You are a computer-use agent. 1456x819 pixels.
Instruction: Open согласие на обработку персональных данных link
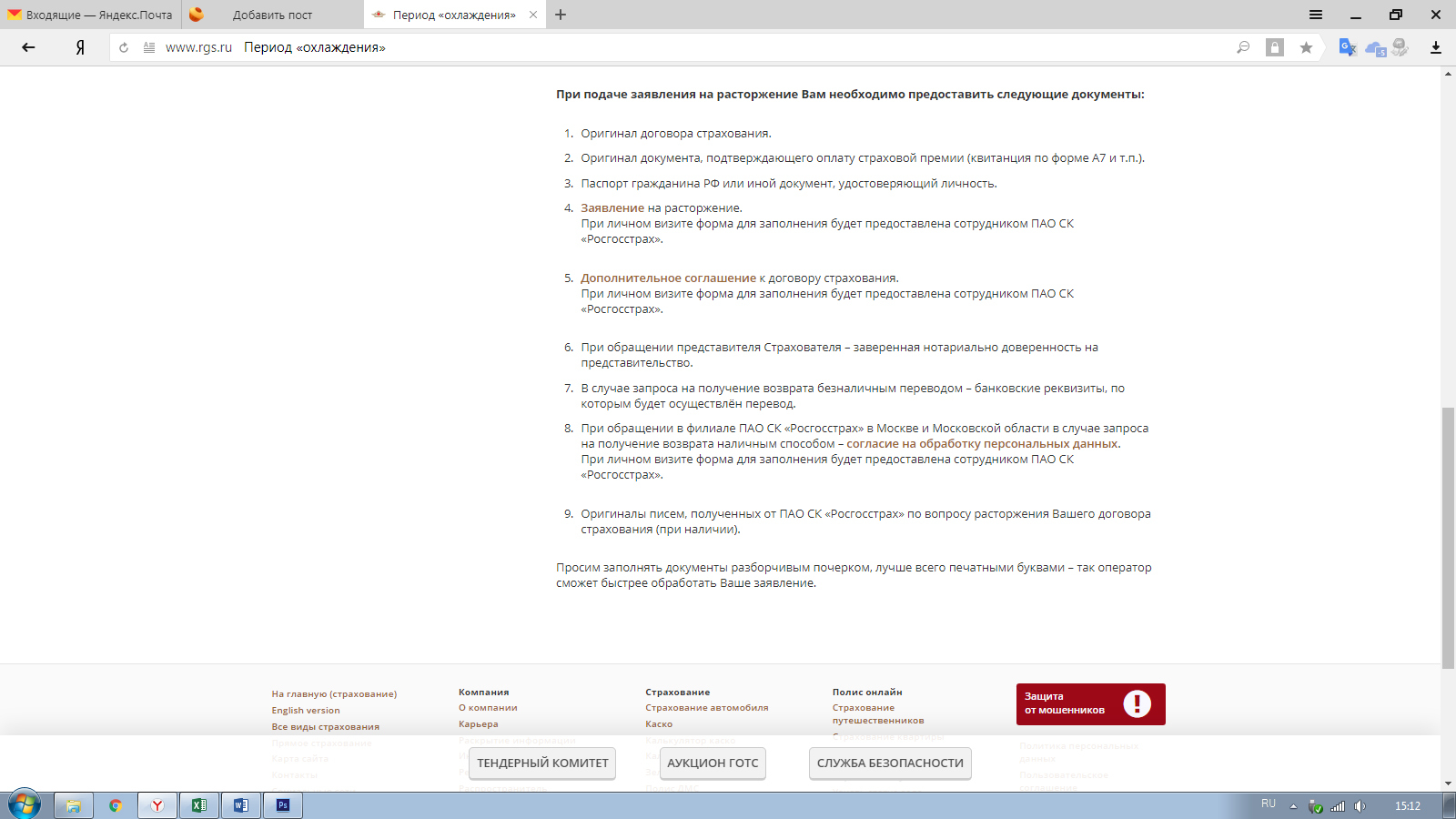pos(982,443)
